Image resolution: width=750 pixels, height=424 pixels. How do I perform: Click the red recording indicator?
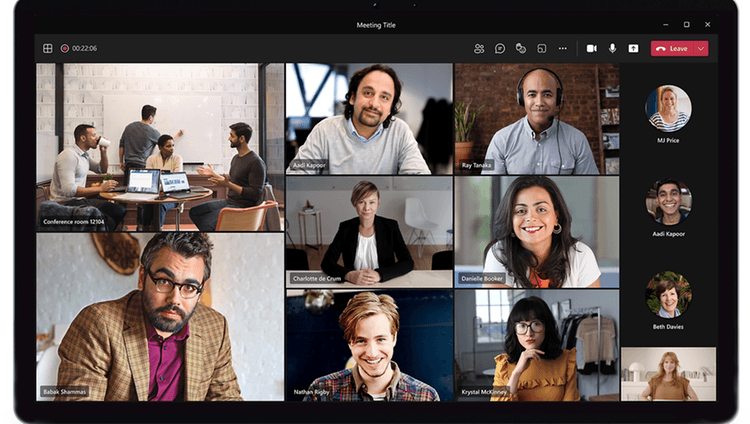(64, 48)
